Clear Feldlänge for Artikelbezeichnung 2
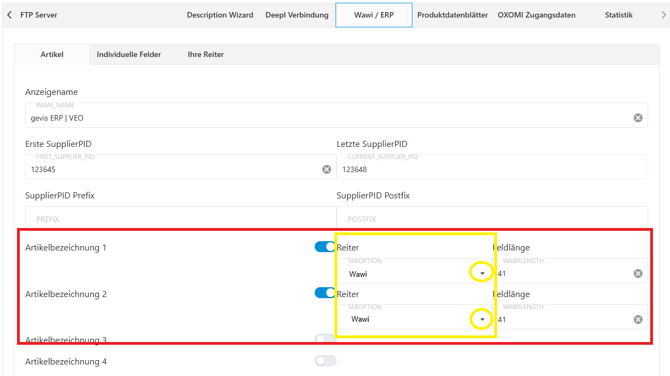Screen dimensions: 670x376 tap(638, 320)
